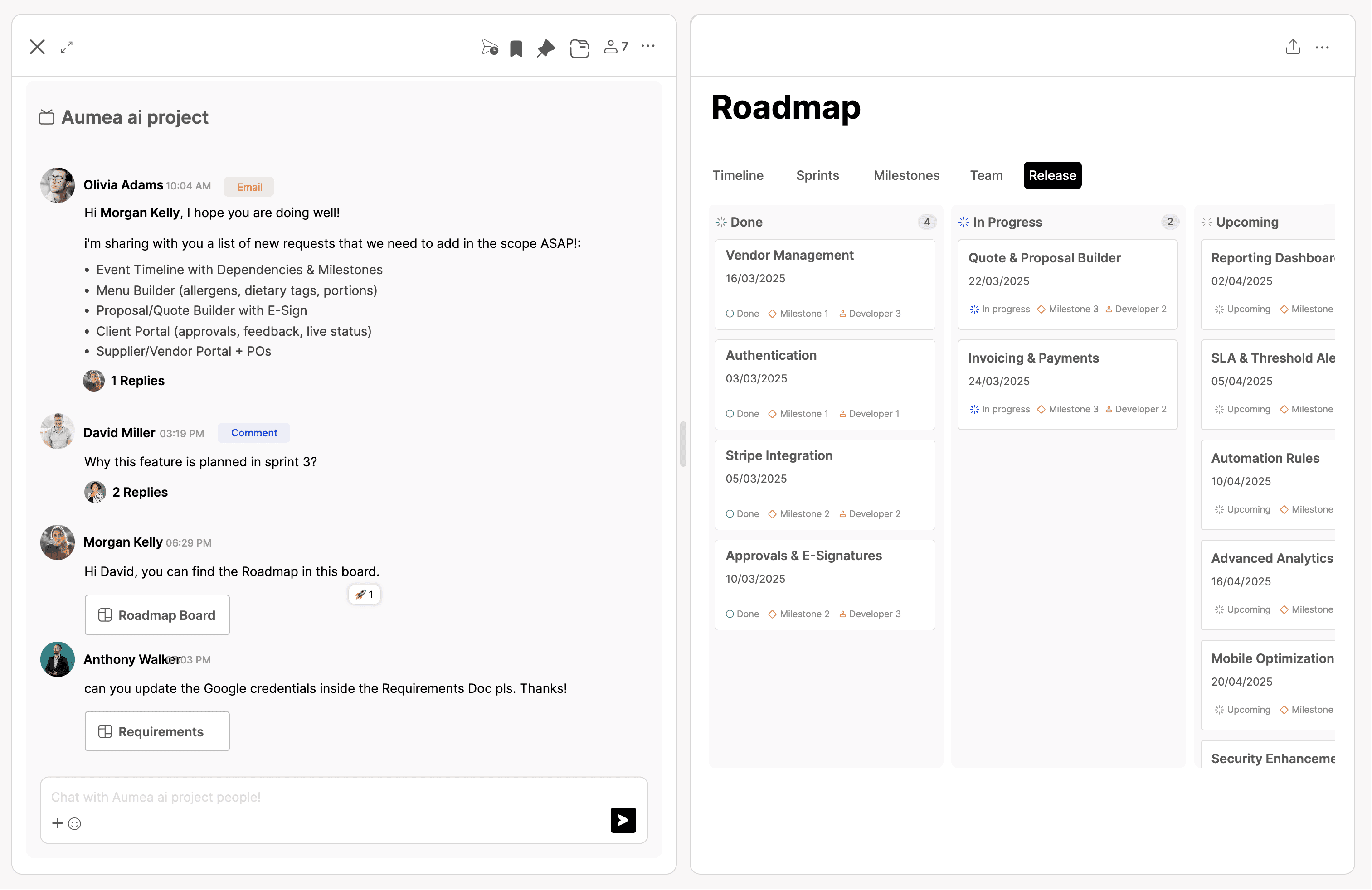
Task: Expand 2 Replies under David Miller's comment
Action: coord(140,493)
